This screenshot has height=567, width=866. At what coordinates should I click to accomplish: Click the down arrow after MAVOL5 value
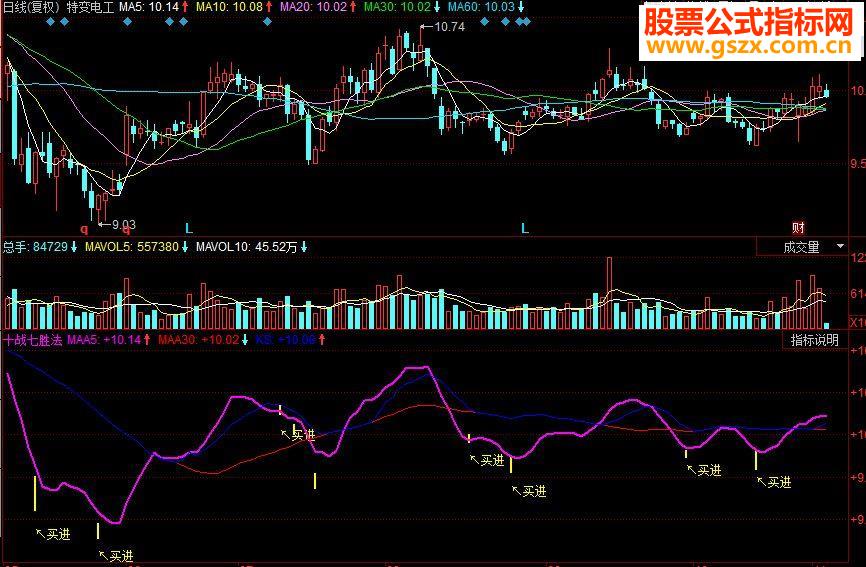(185, 247)
